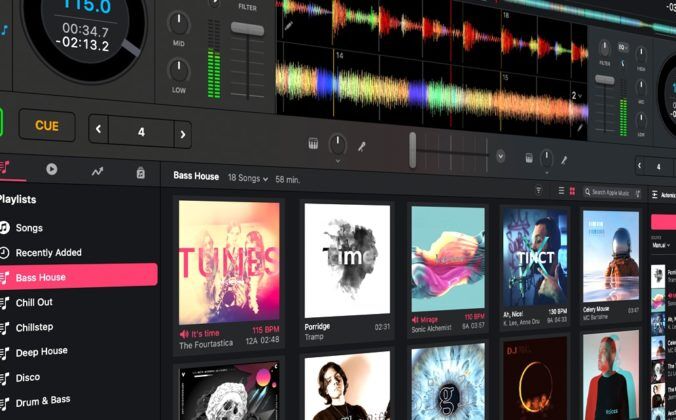The height and width of the screenshot is (420, 676).
Task: Click the It's time song title
Action: (205, 333)
